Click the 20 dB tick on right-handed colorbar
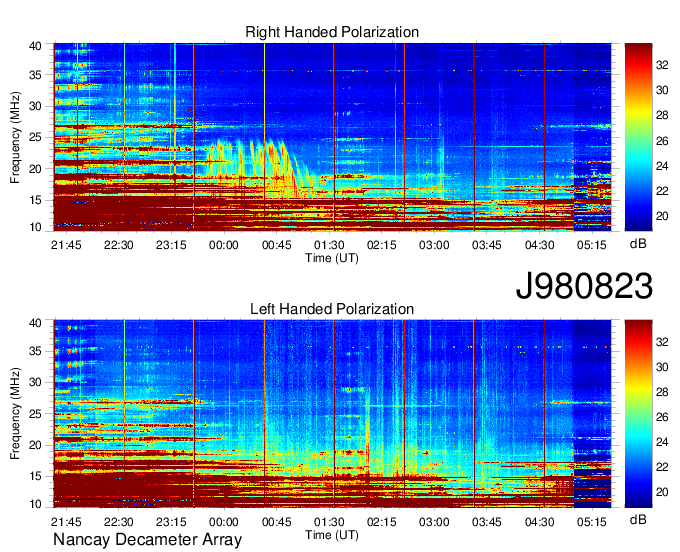 click(x=662, y=216)
